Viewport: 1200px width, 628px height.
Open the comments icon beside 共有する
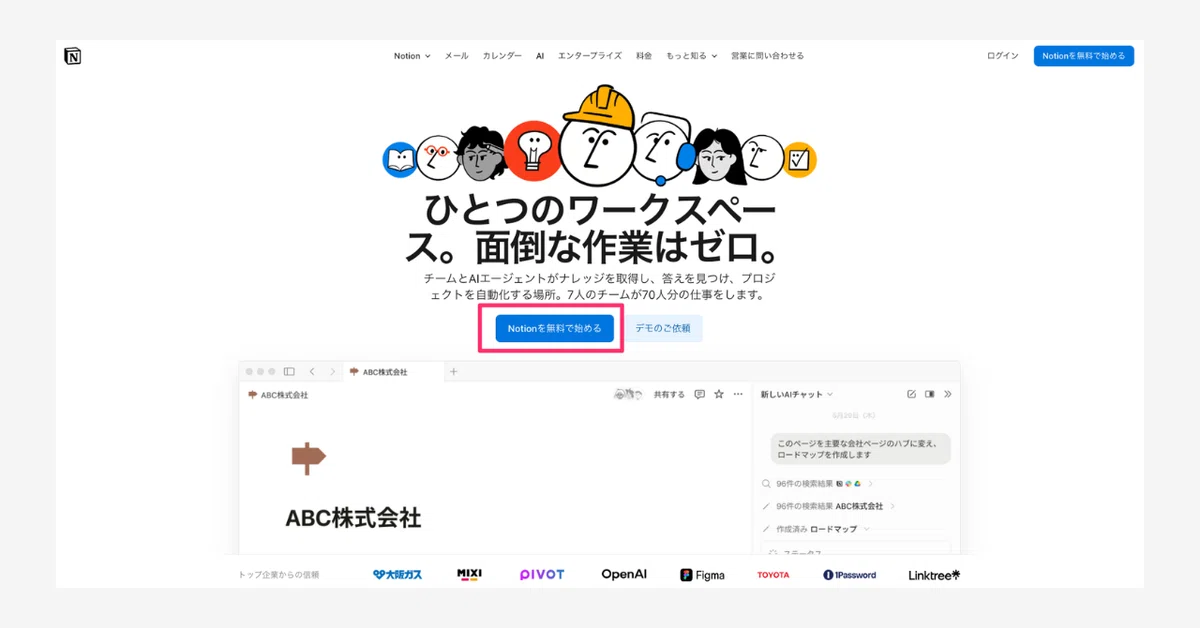699,394
